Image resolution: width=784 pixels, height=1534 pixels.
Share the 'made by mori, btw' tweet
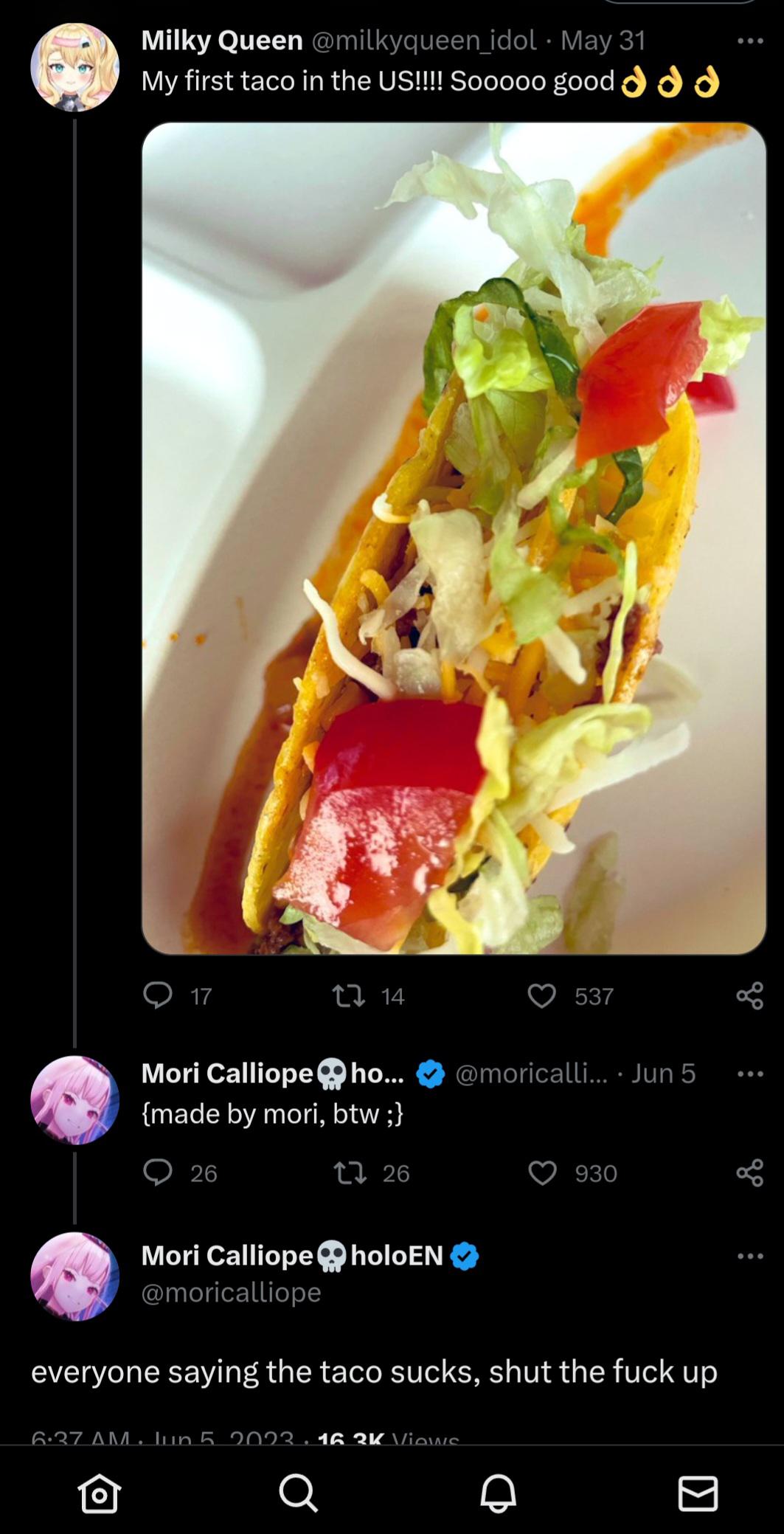click(749, 1172)
